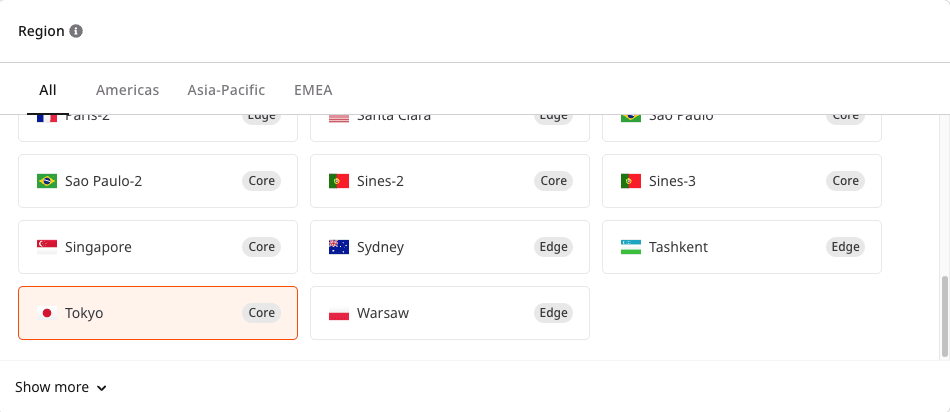
Task: Switch to the EMEA tab
Action: [313, 90]
